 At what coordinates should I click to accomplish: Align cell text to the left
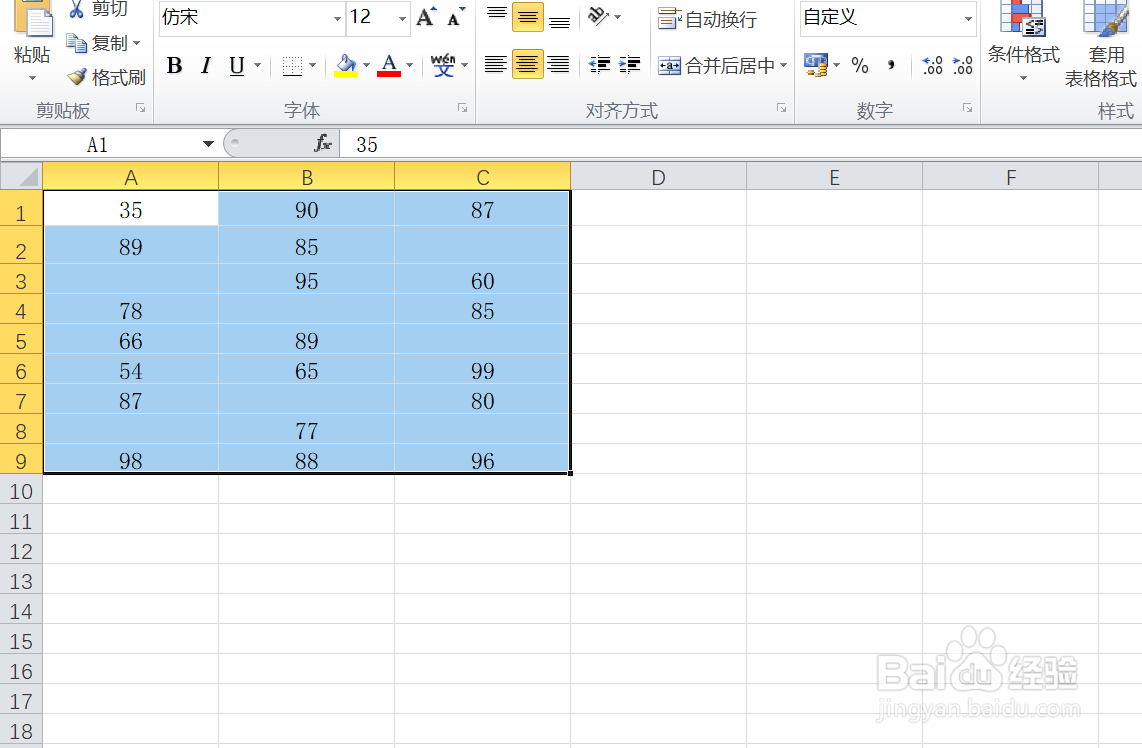click(496, 65)
